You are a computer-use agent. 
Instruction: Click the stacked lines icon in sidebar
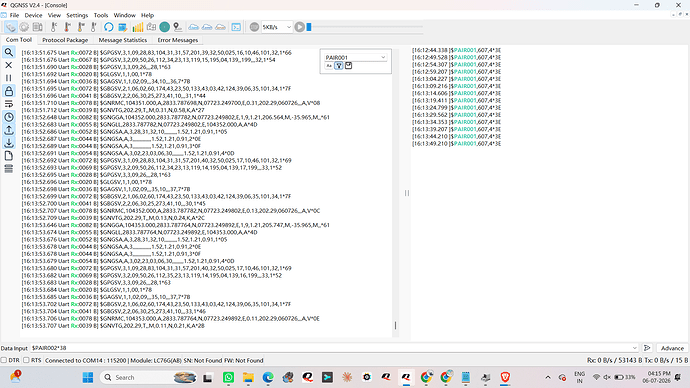[x=8, y=168]
